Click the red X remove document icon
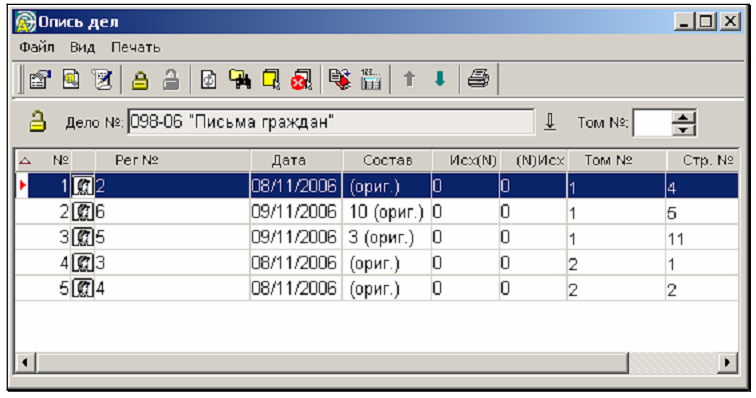The width and height of the screenshot is (756, 398). tap(301, 80)
